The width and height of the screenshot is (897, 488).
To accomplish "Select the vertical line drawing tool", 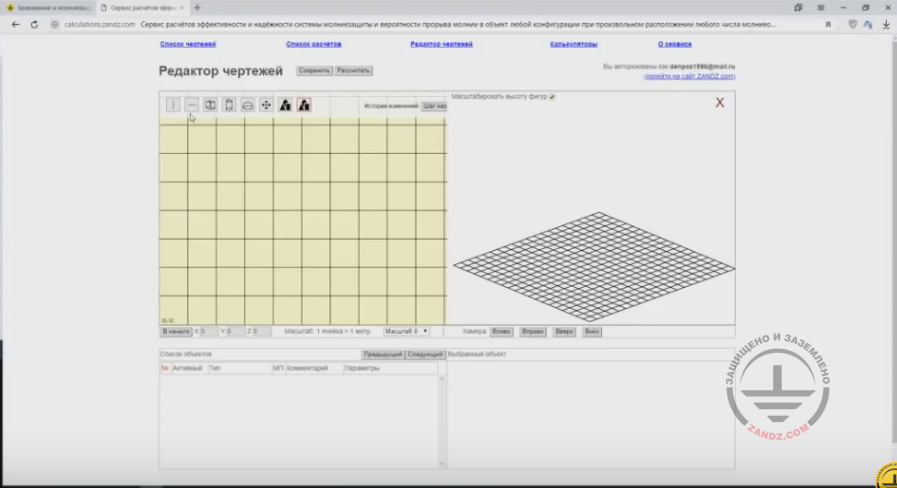I will (173, 105).
